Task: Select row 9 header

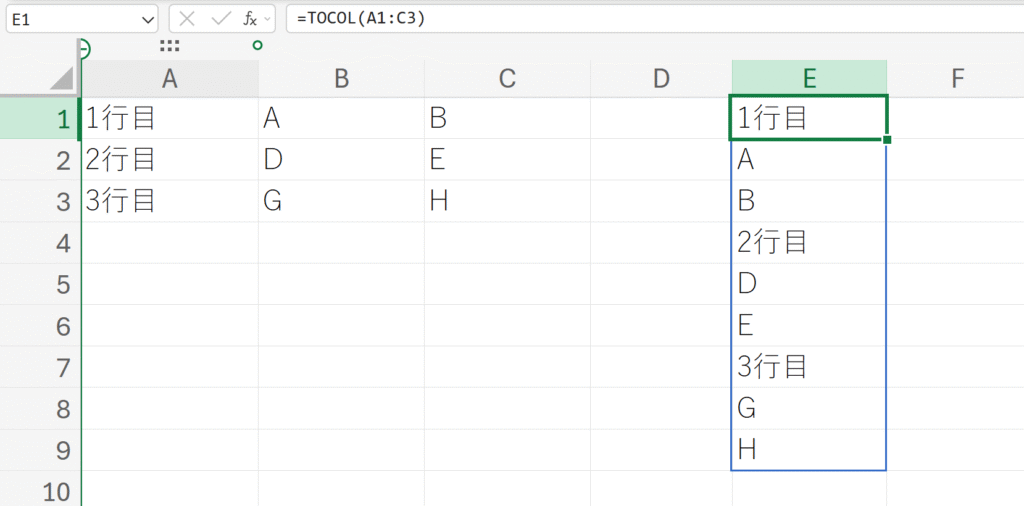Action: pos(62,450)
